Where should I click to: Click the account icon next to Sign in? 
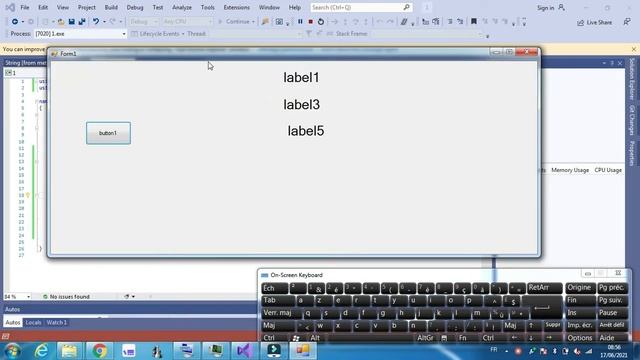pos(562,7)
